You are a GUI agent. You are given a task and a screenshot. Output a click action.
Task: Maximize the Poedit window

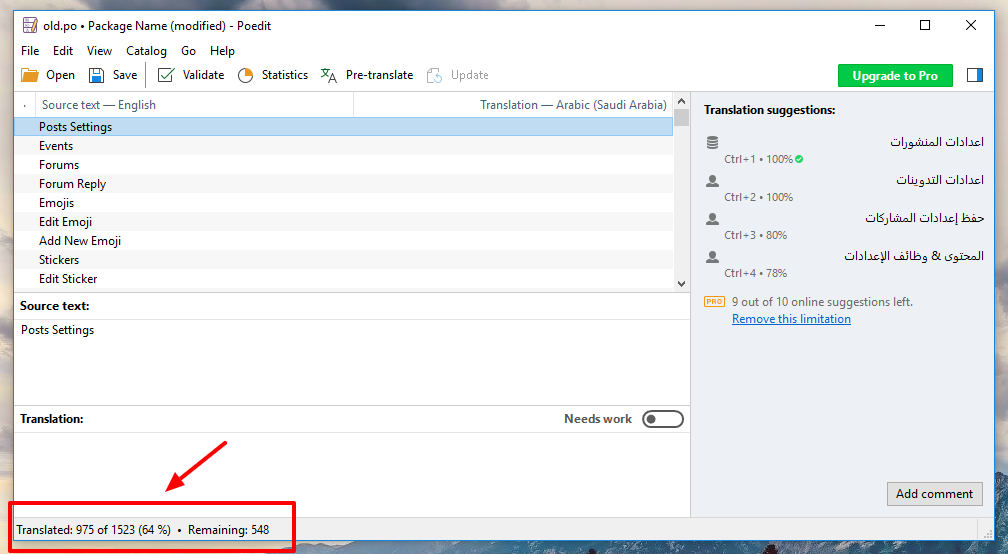click(x=925, y=25)
